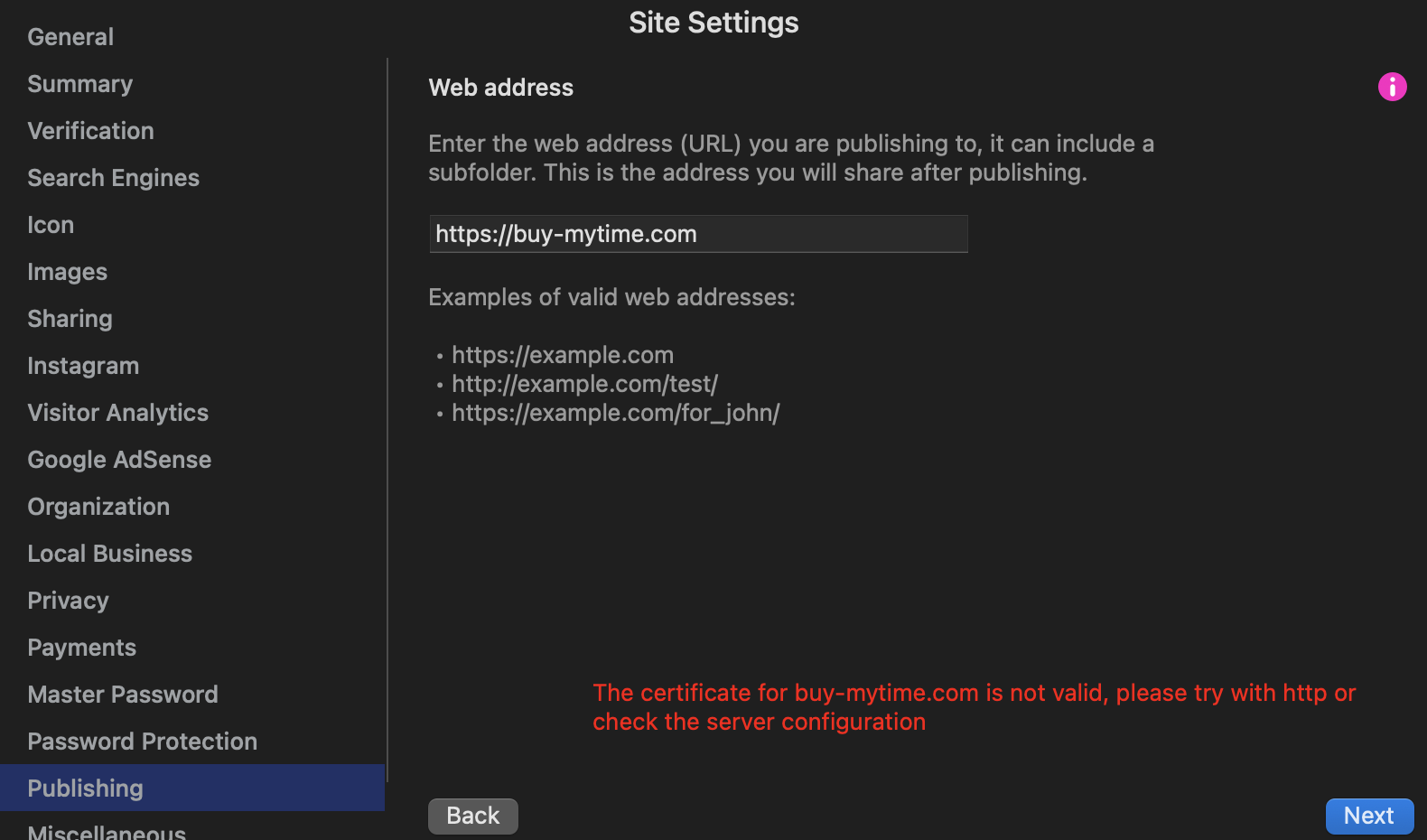The height and width of the screenshot is (840, 1427).
Task: Open Instagram settings
Action: (x=83, y=366)
